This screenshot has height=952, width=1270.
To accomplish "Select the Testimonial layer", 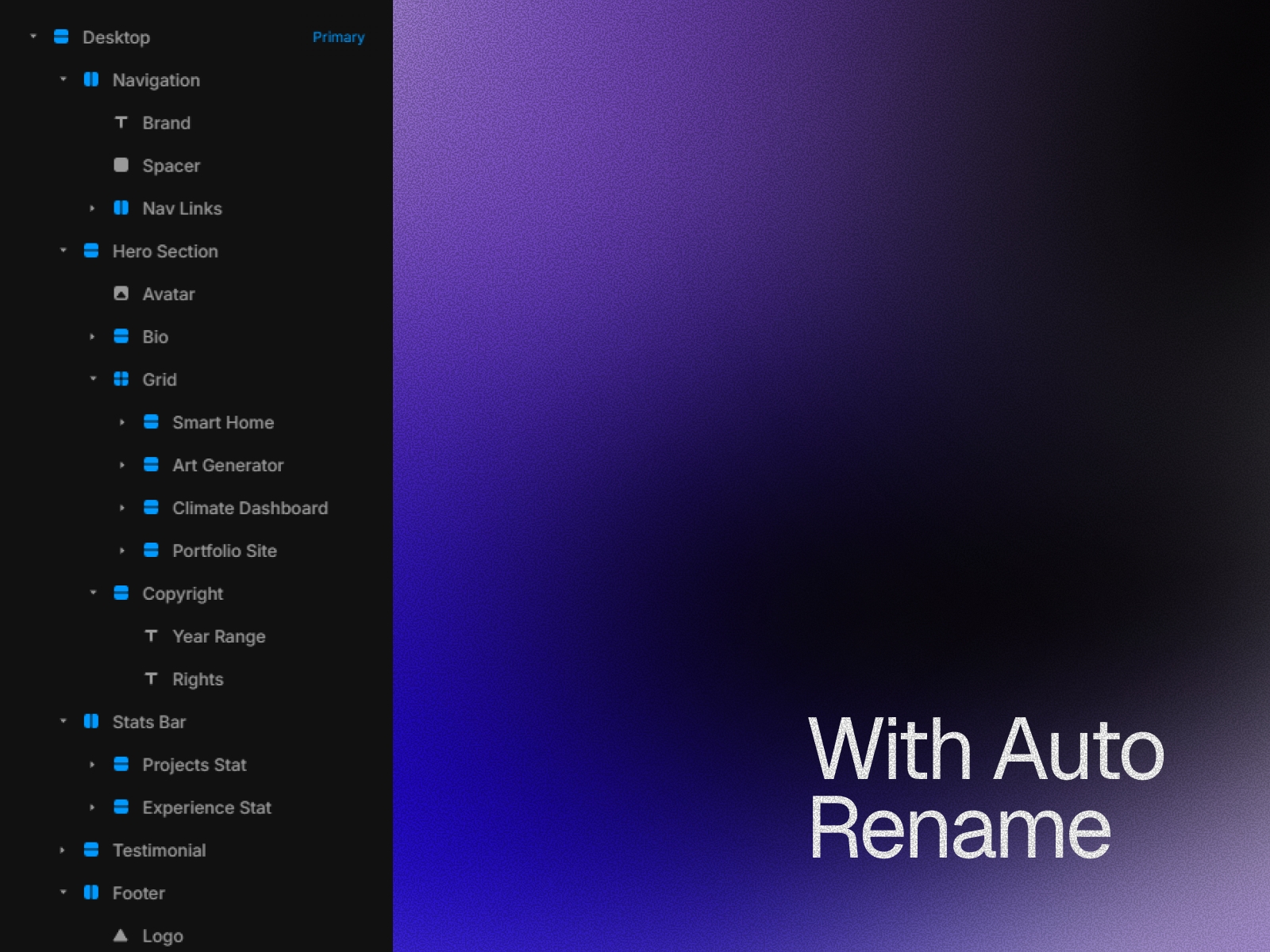I will pos(159,850).
